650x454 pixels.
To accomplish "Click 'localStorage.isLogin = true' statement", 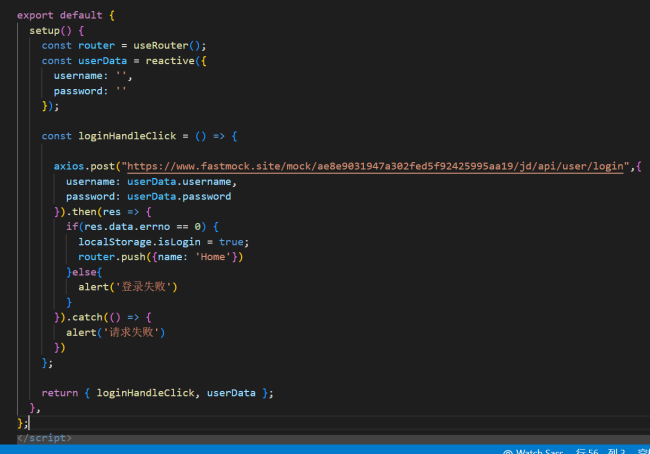I will click(163, 242).
